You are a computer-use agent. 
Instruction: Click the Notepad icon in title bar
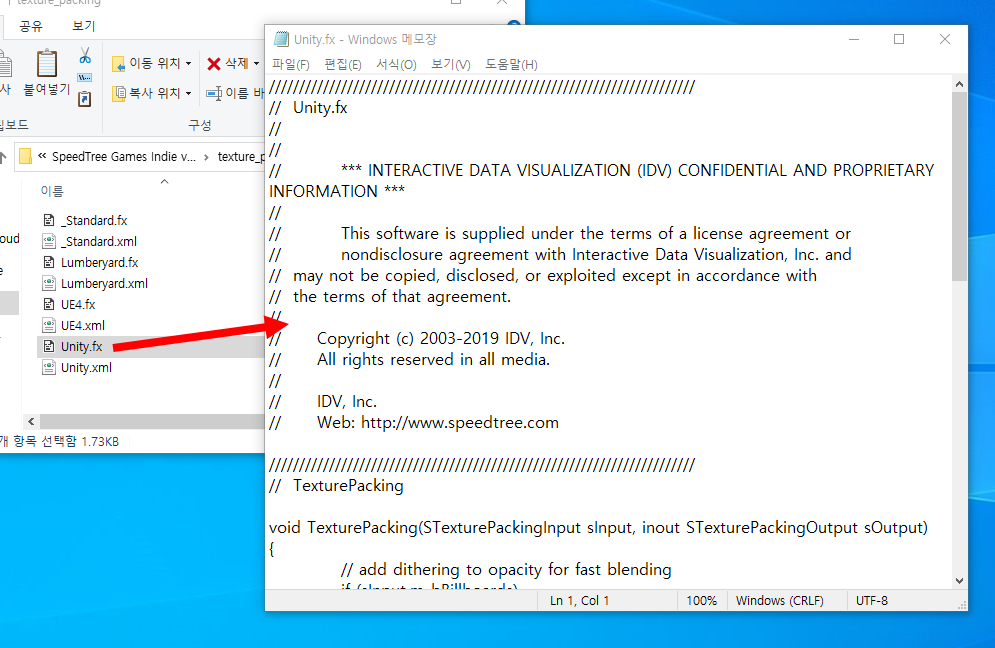281,39
